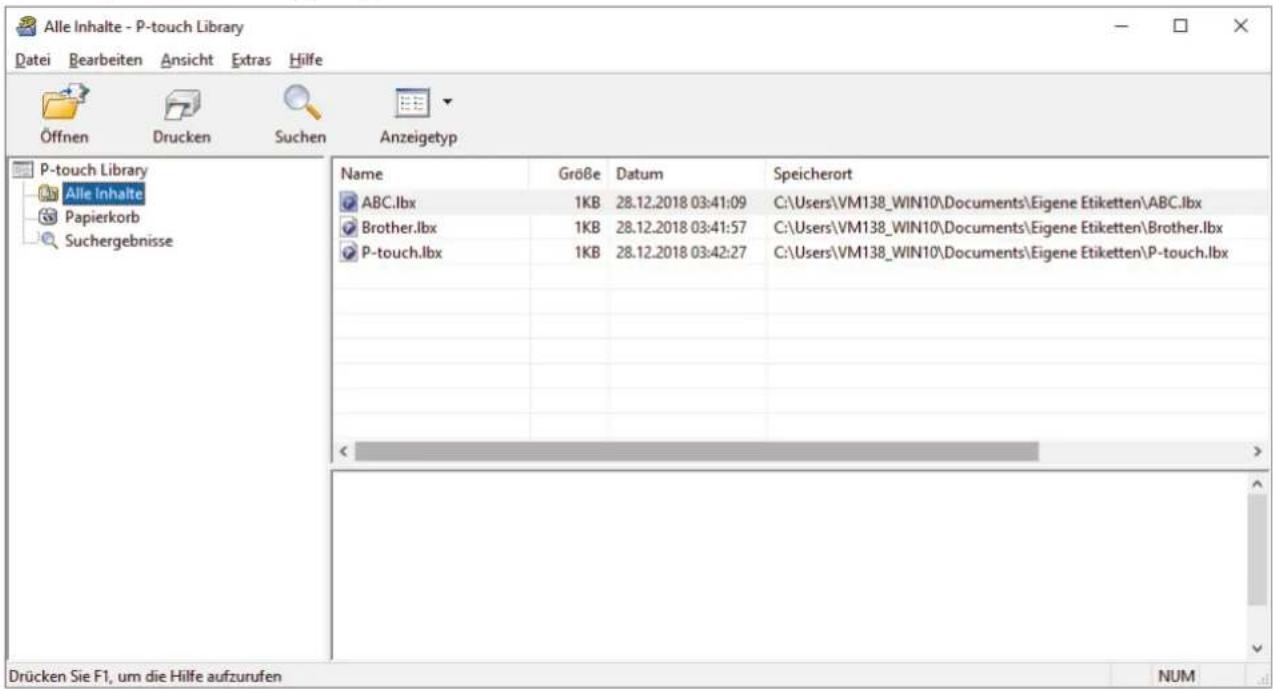Screen dimensions: 1273x689
Task: Maximize the P-touch Library window
Action: (1180, 25)
